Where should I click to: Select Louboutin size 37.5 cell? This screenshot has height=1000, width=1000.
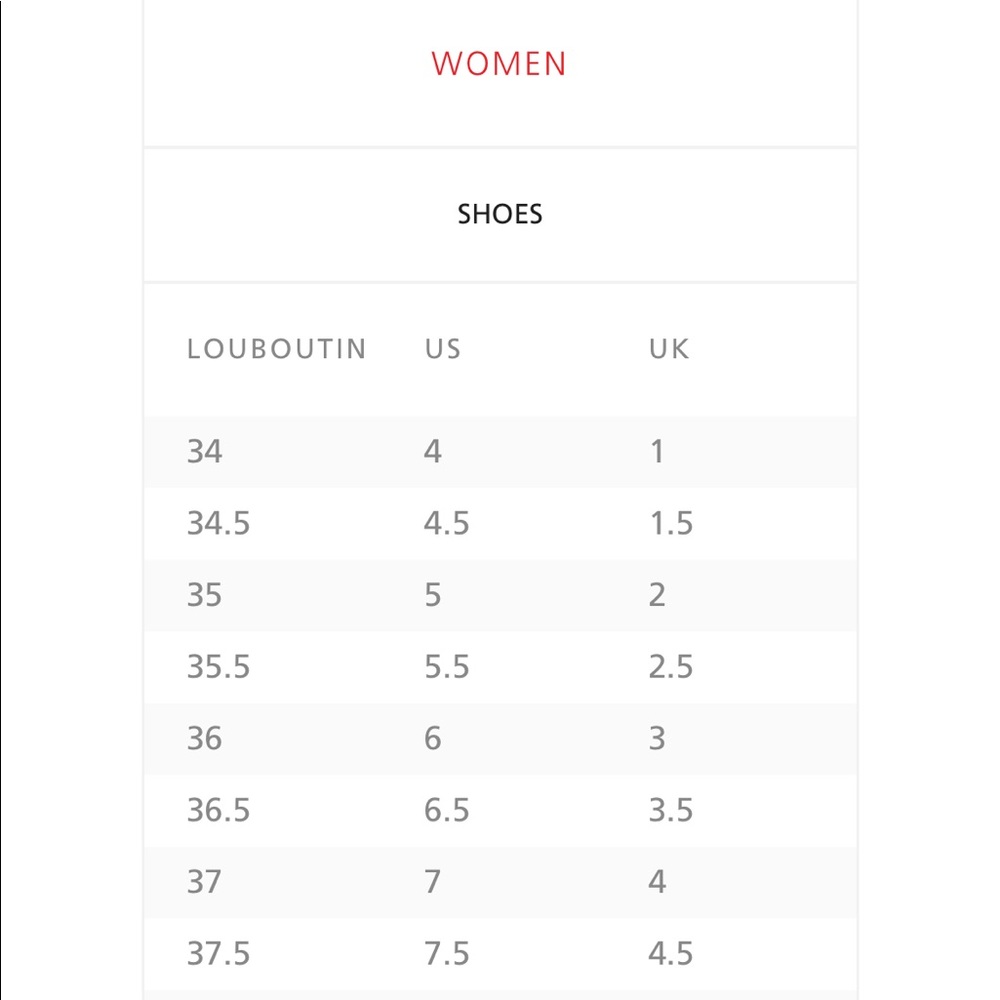pyautogui.click(x=218, y=954)
